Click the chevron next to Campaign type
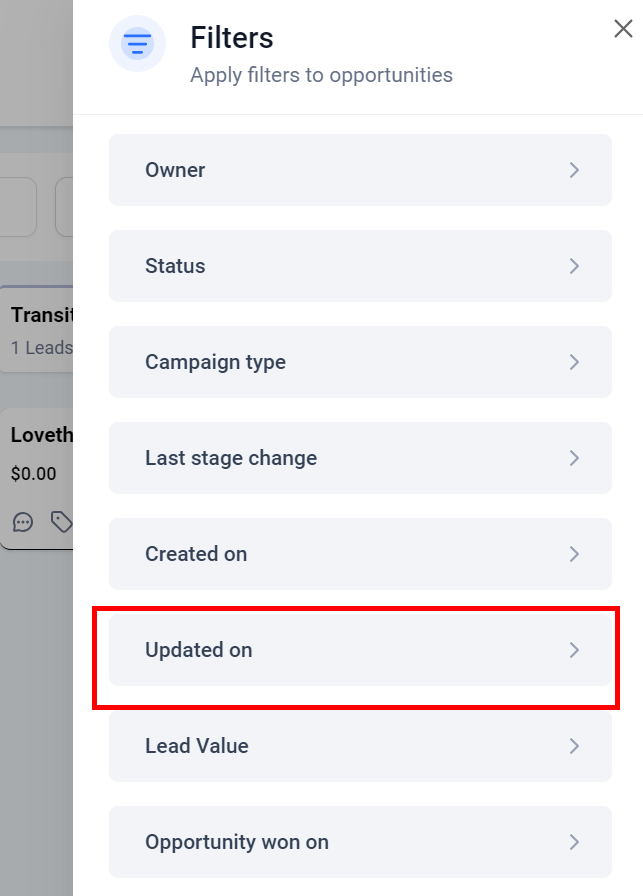643x896 pixels. tap(574, 362)
